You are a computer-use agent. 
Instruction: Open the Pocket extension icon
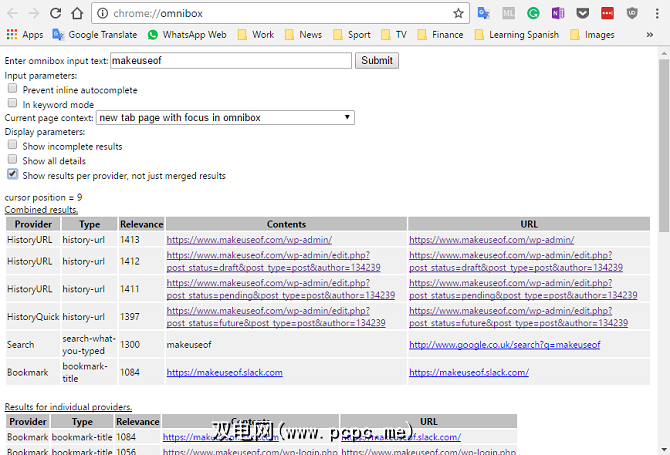pyautogui.click(x=583, y=14)
